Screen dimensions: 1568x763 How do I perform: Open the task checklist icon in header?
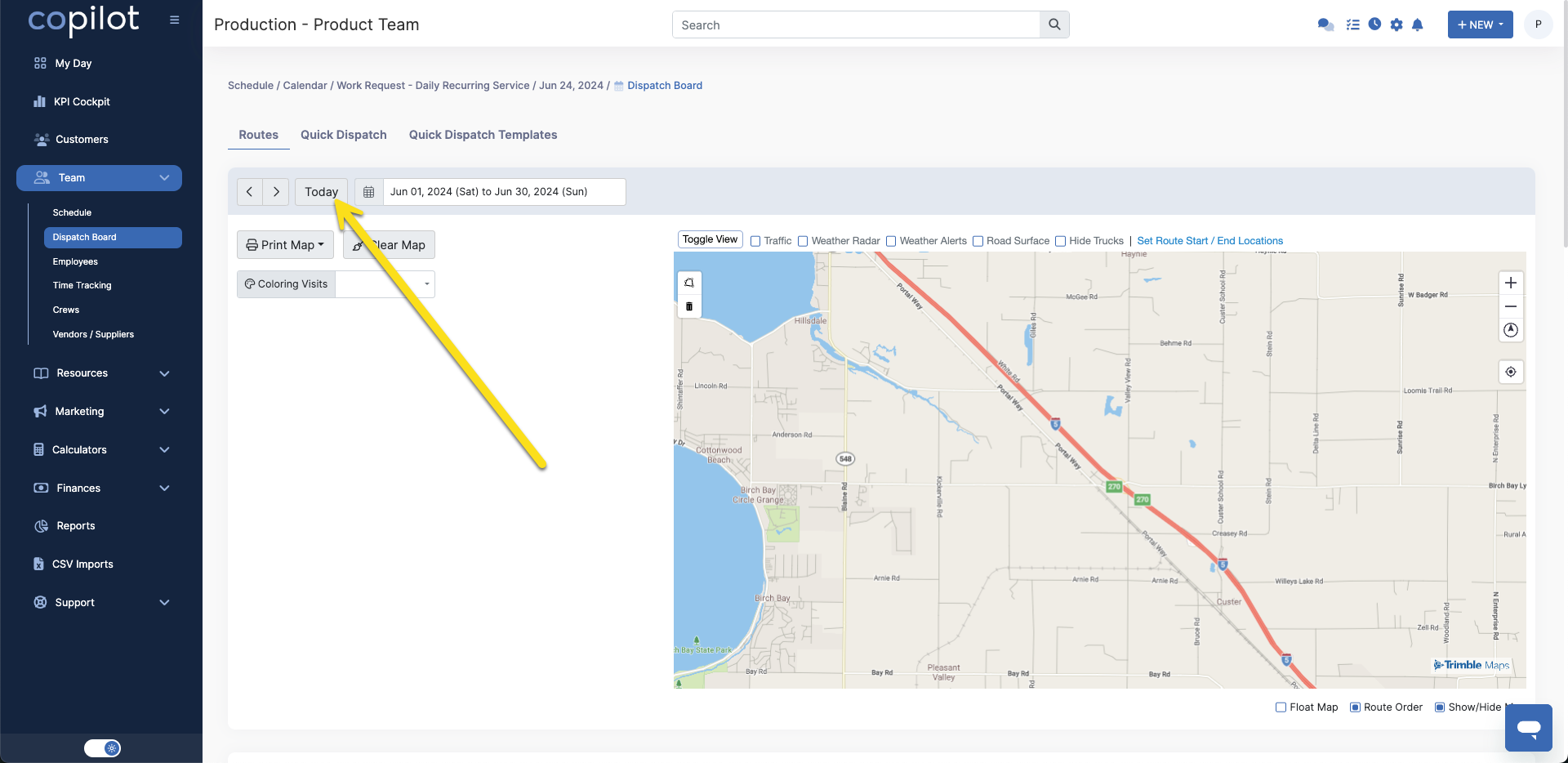(x=1352, y=25)
